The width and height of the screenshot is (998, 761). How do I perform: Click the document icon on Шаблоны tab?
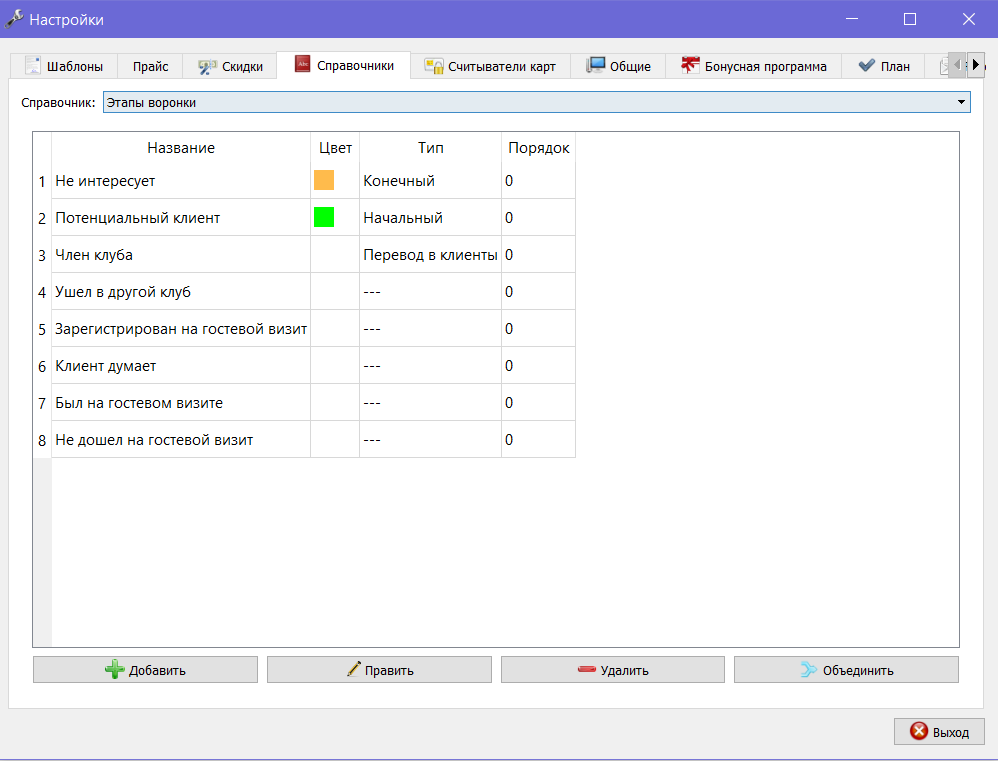click(32, 66)
